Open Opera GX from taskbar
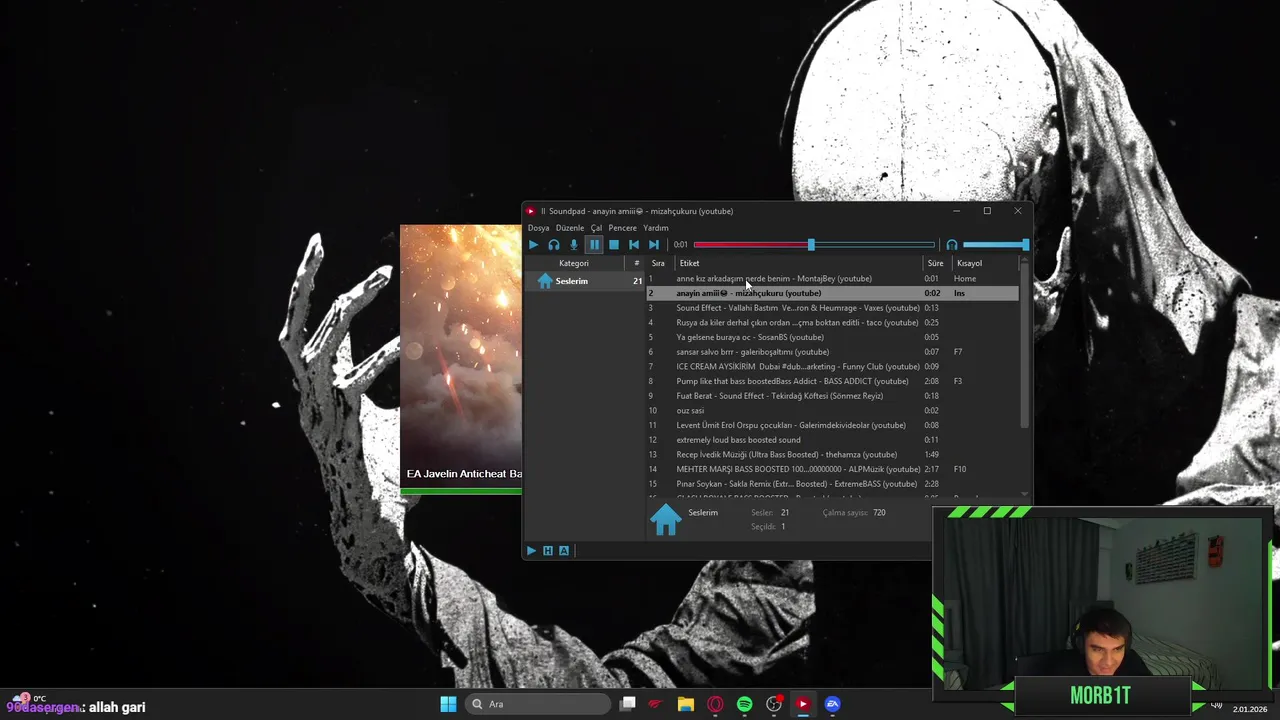Viewport: 1280px width, 720px height. [x=715, y=704]
